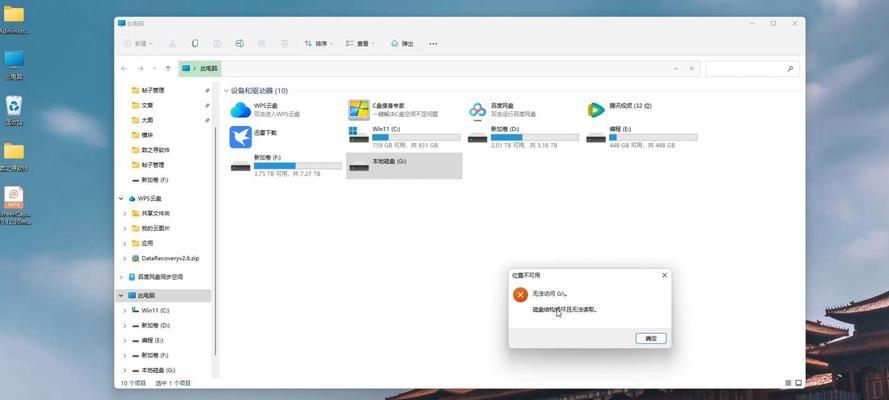Image resolution: width=889 pixels, height=400 pixels.
Task: Switch to details view in status bar
Action: (788, 384)
